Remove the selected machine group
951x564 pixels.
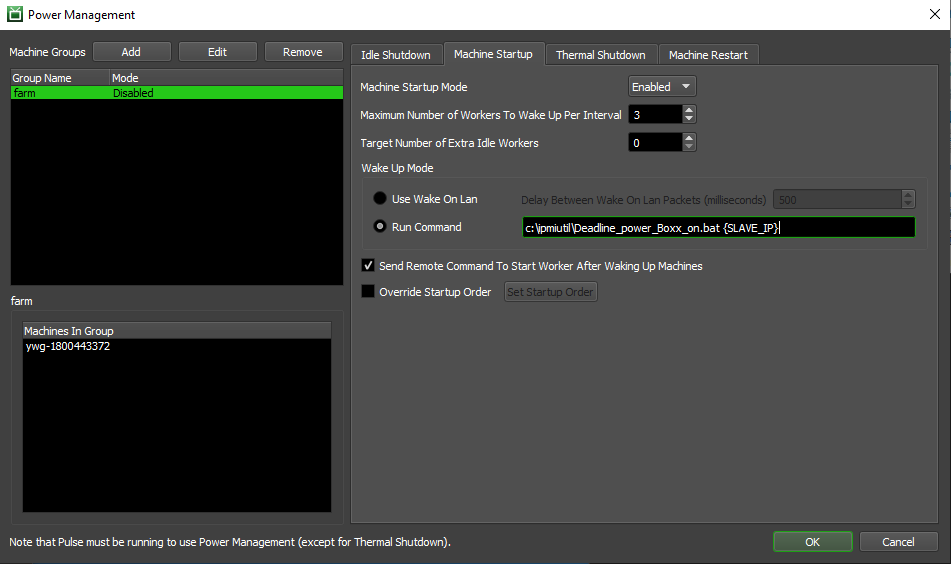pos(302,52)
